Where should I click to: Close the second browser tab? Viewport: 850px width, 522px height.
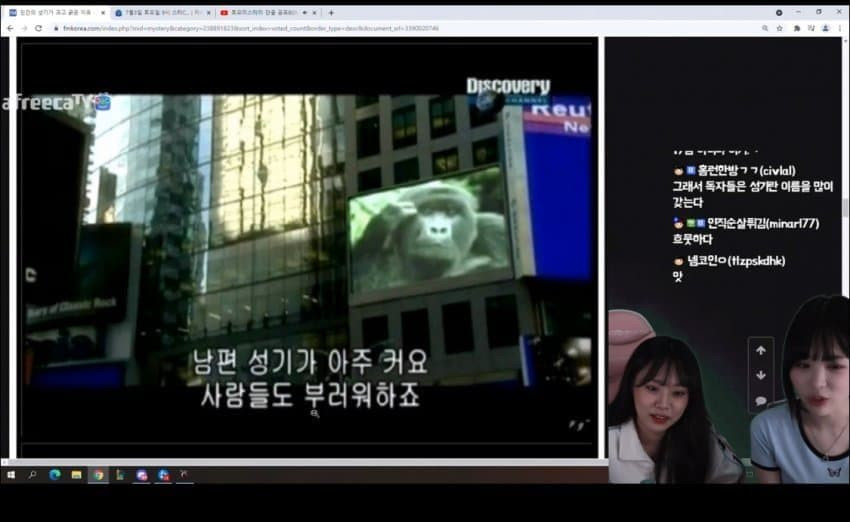[x=209, y=12]
